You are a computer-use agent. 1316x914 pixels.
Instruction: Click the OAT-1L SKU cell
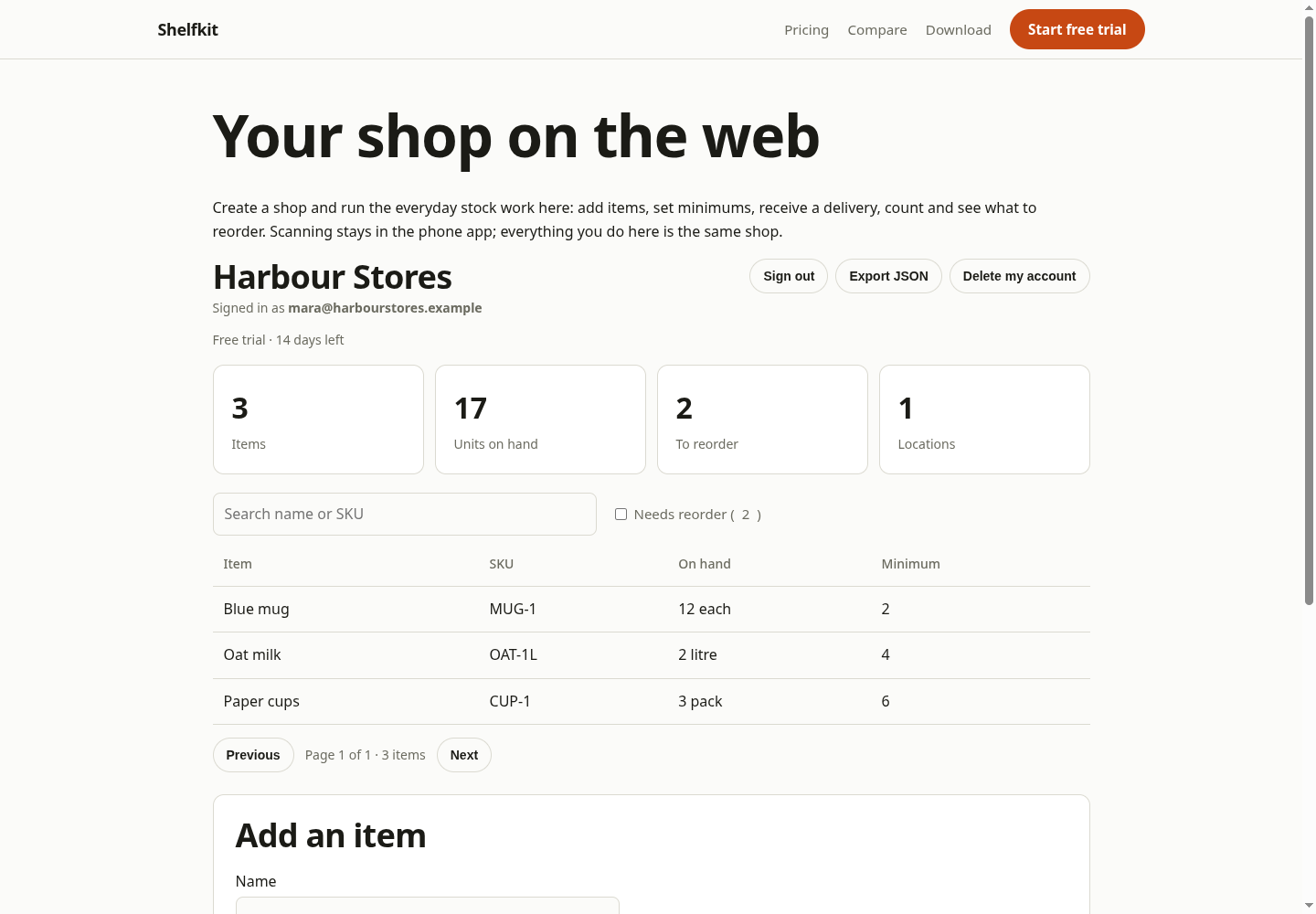(514, 654)
